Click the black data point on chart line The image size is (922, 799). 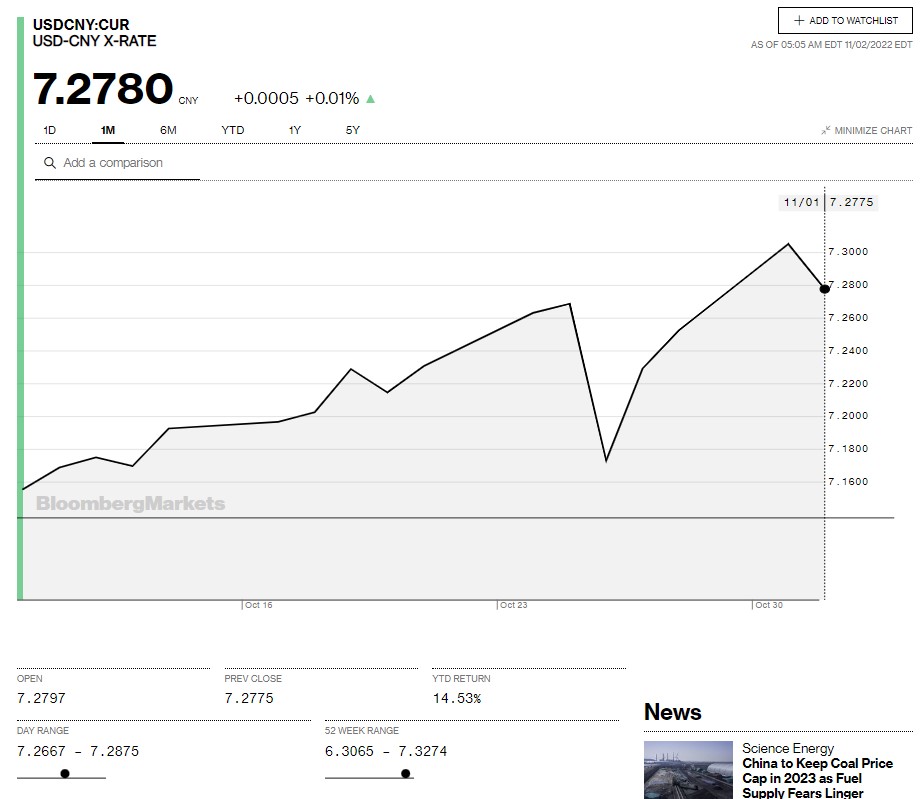tap(825, 289)
